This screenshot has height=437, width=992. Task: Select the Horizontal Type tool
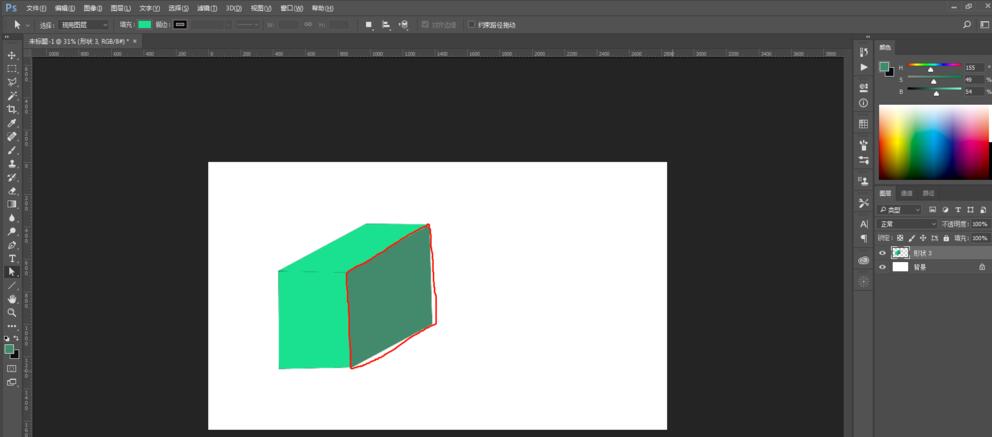click(x=12, y=258)
